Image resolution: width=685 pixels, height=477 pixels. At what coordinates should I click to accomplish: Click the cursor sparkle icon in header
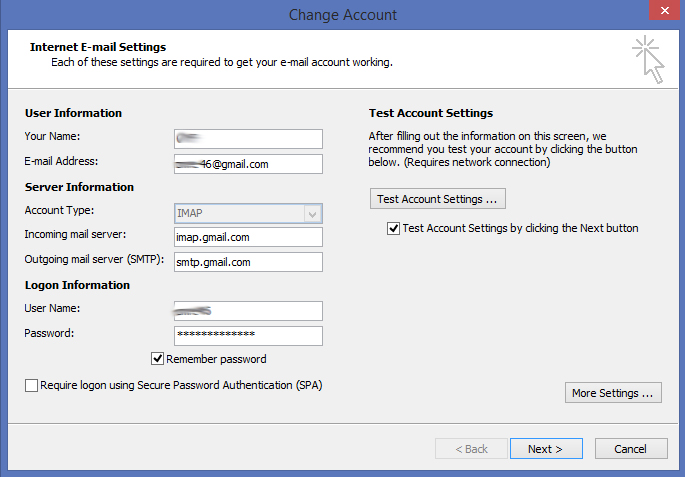coord(647,59)
